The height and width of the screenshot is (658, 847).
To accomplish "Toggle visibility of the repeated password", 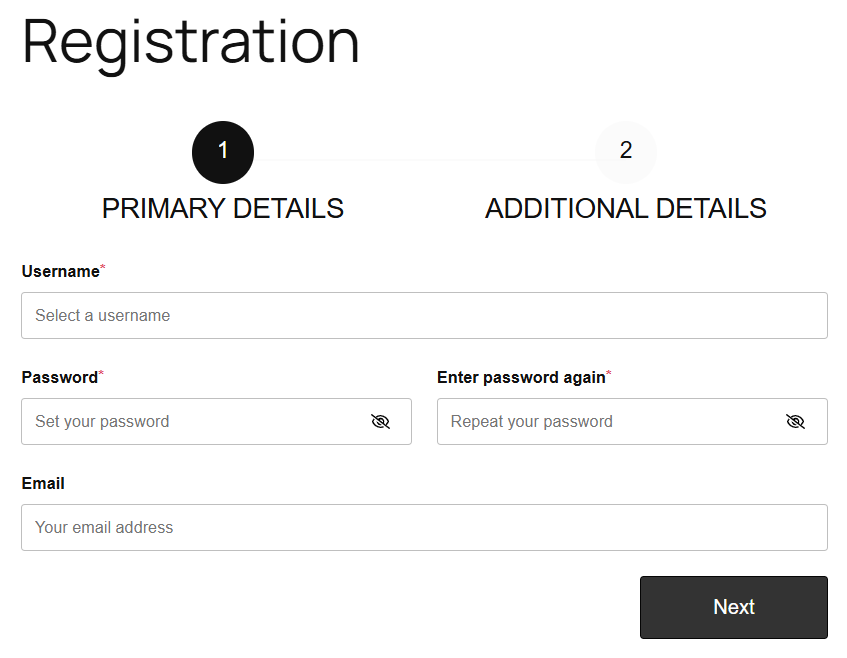I will pyautogui.click(x=795, y=421).
